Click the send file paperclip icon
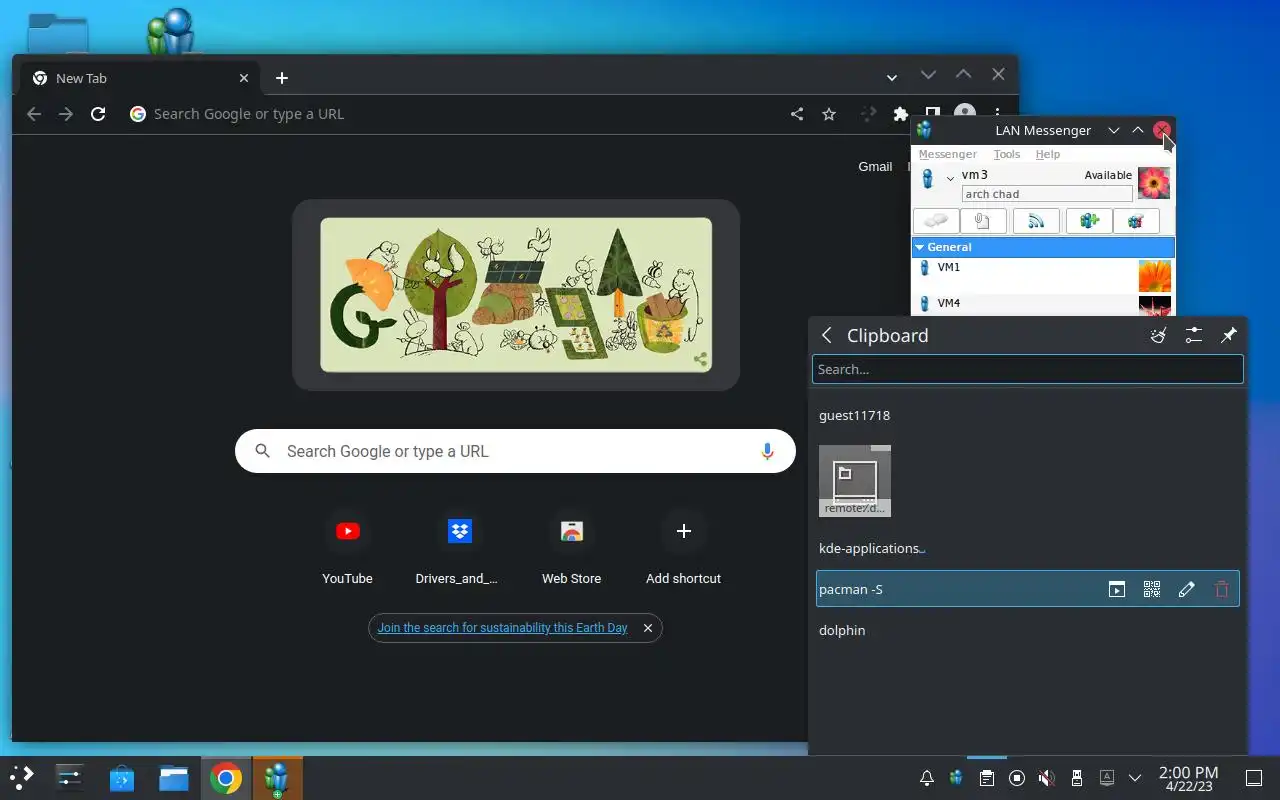The height and width of the screenshot is (800, 1280). pos(982,221)
